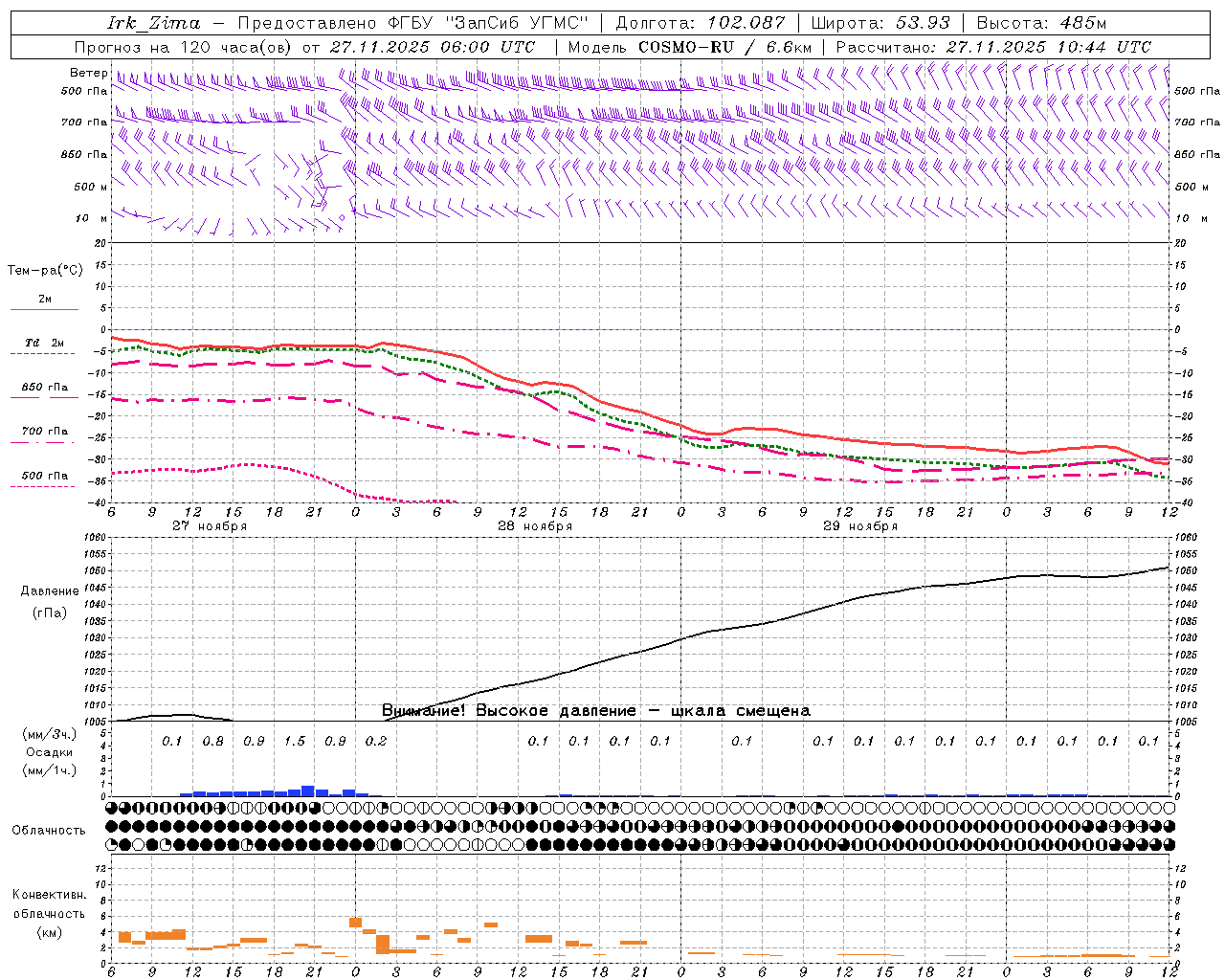Click the "850 гПа" temperature legend entry
The height and width of the screenshot is (980, 1225).
45,388
